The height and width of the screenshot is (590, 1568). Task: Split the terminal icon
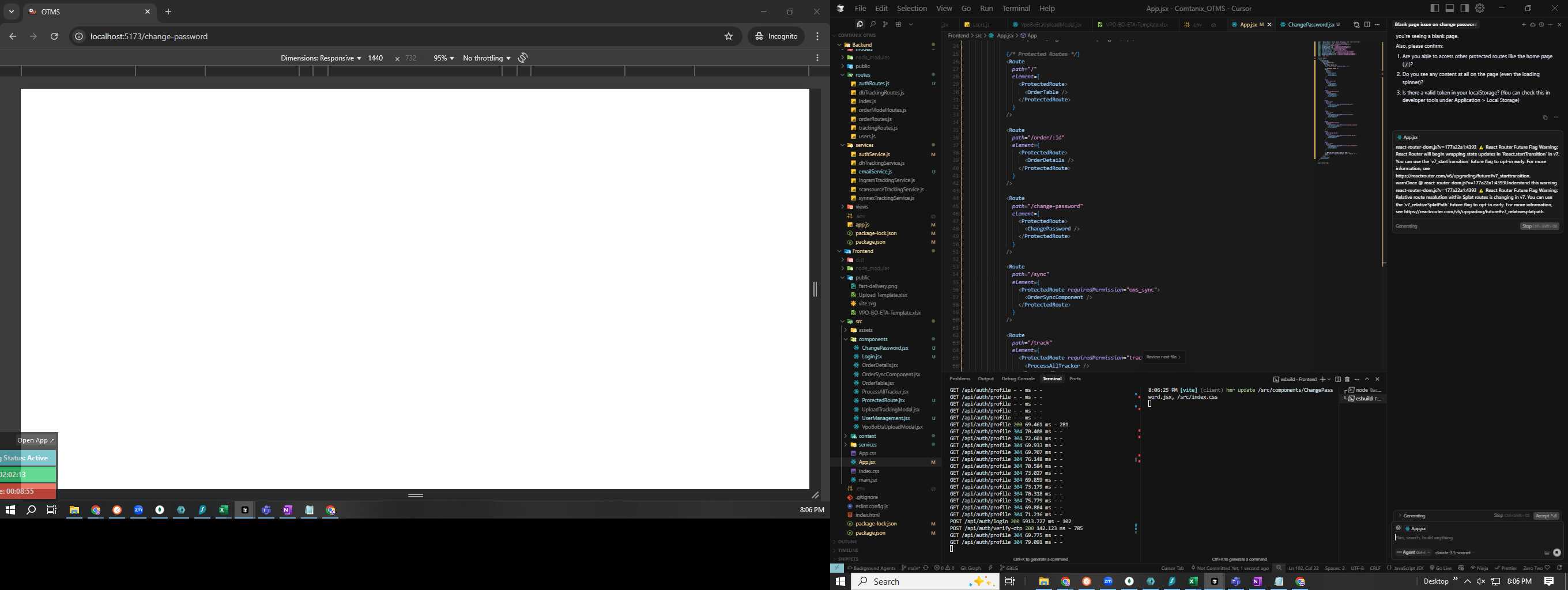tap(1338, 379)
